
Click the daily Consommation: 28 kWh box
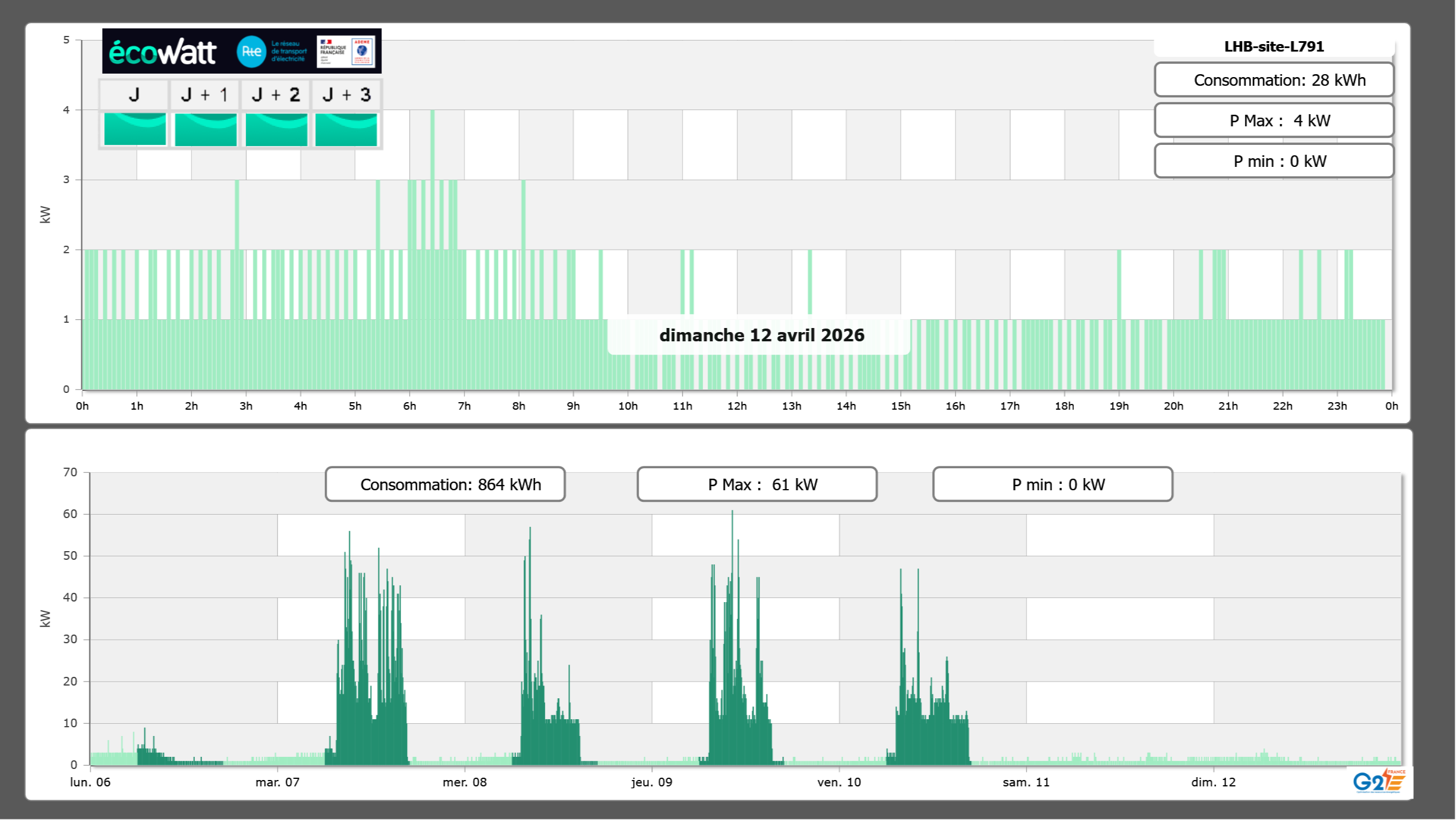1274,80
